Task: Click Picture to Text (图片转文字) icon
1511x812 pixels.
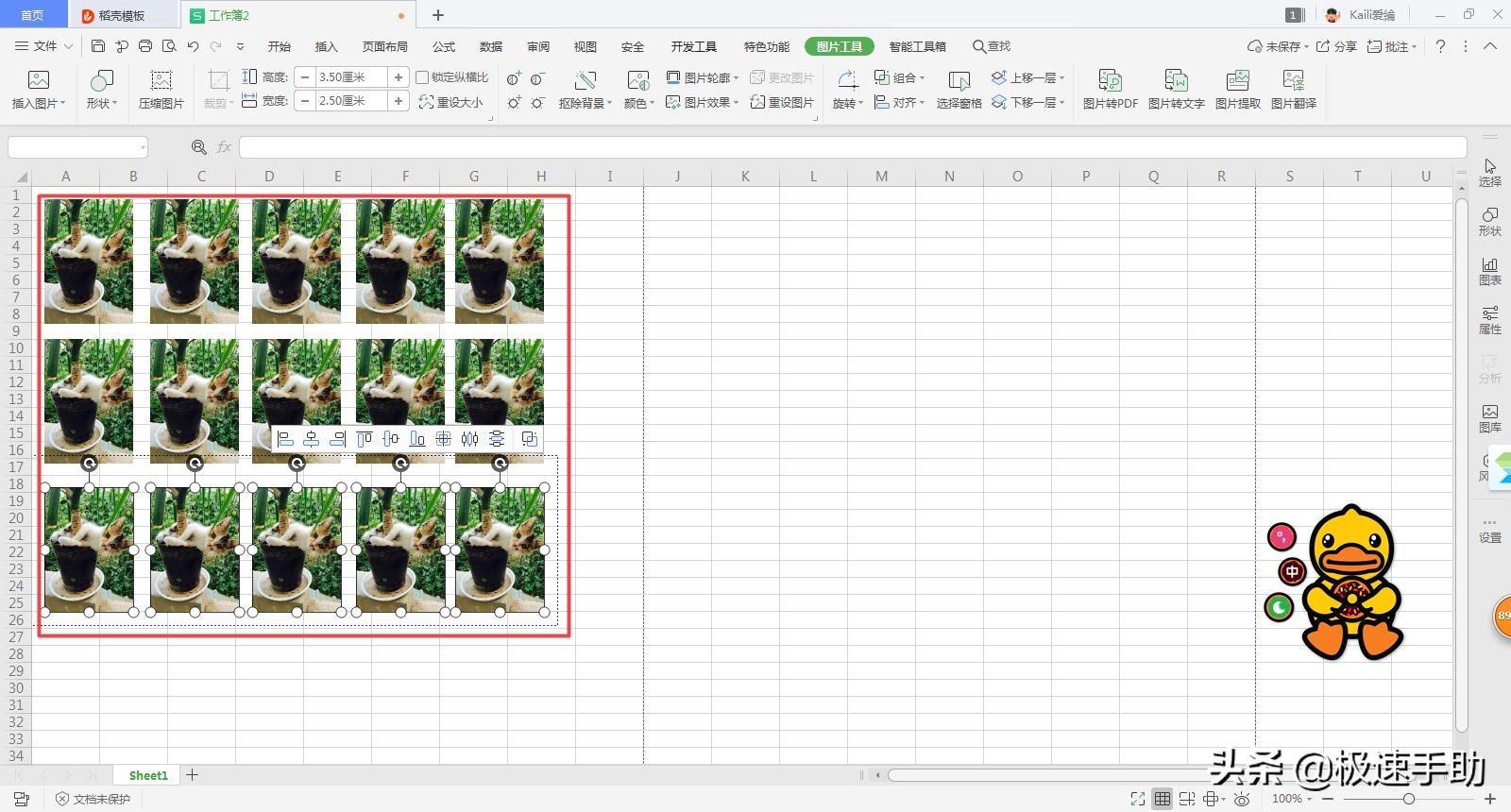Action: [x=1176, y=90]
